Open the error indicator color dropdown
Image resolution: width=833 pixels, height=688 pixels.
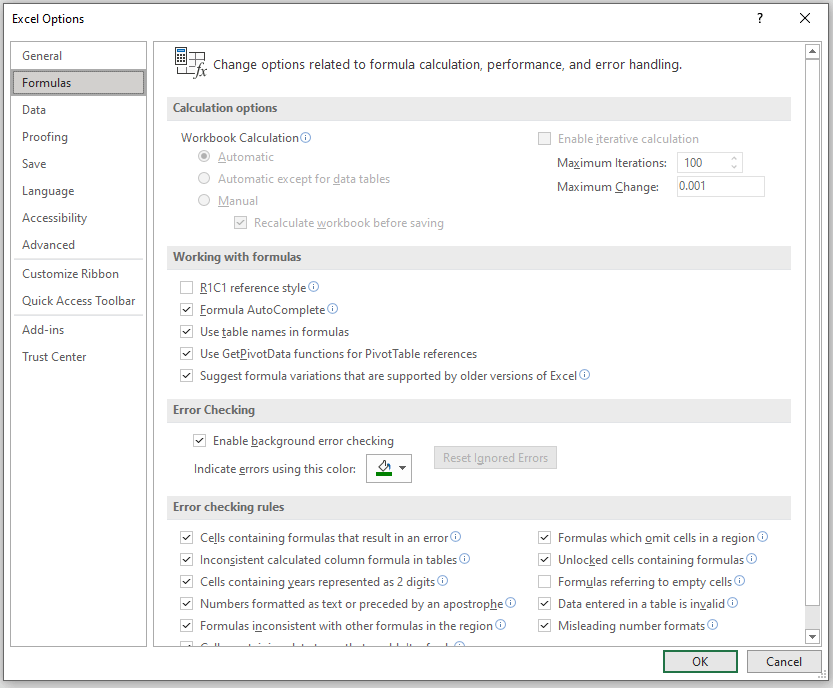(403, 468)
